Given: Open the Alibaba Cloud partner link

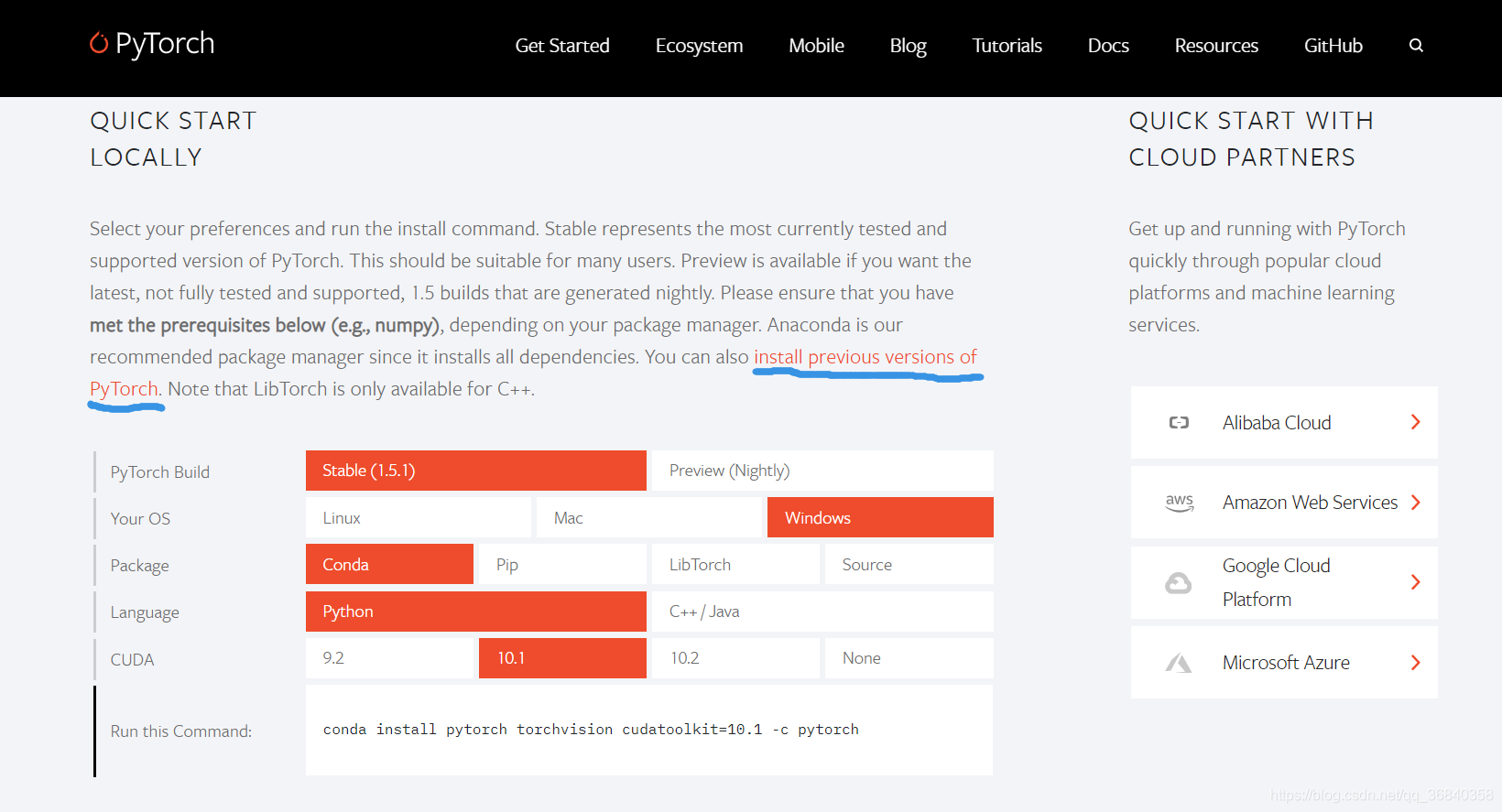Looking at the screenshot, I should [x=1284, y=422].
